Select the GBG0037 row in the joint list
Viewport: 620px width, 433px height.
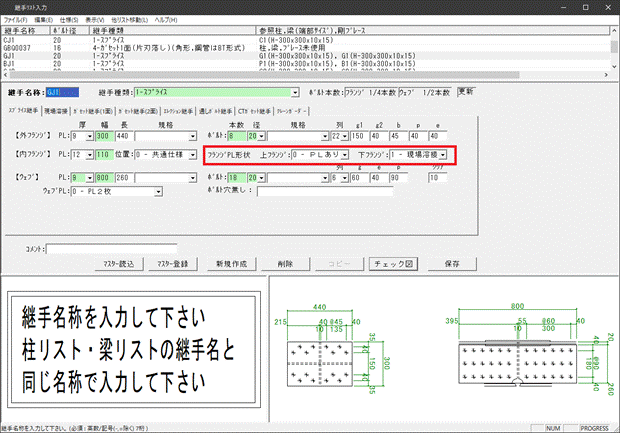click(306, 48)
